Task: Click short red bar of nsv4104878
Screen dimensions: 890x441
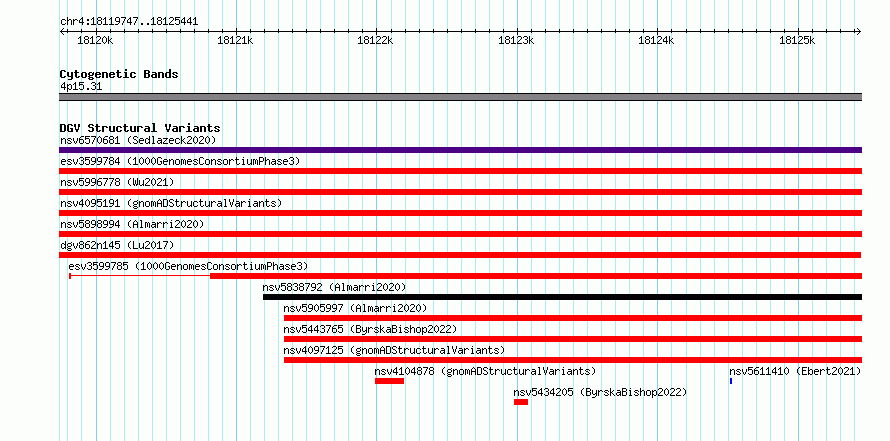Action: [389, 381]
